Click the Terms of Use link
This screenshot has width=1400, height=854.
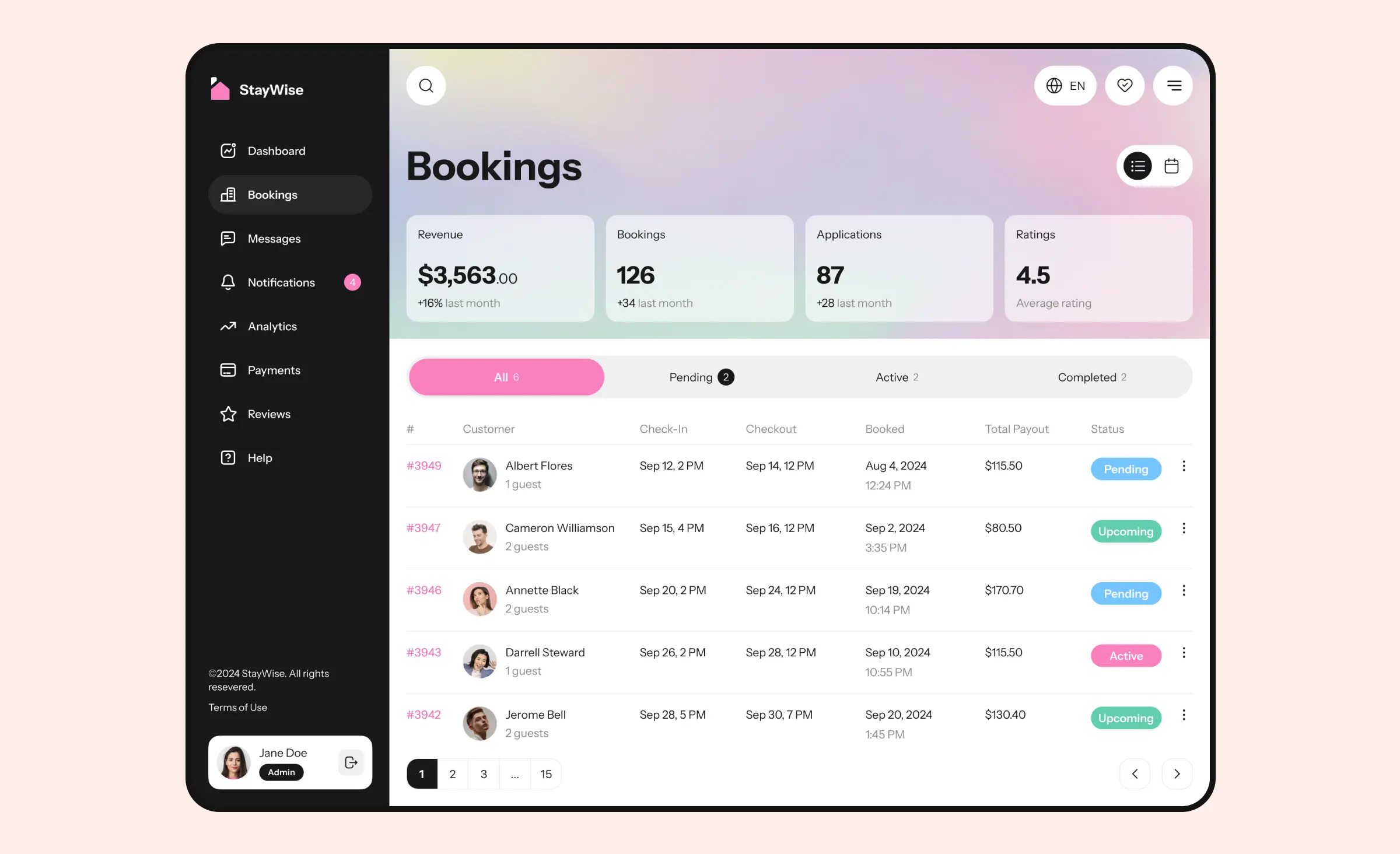point(237,707)
